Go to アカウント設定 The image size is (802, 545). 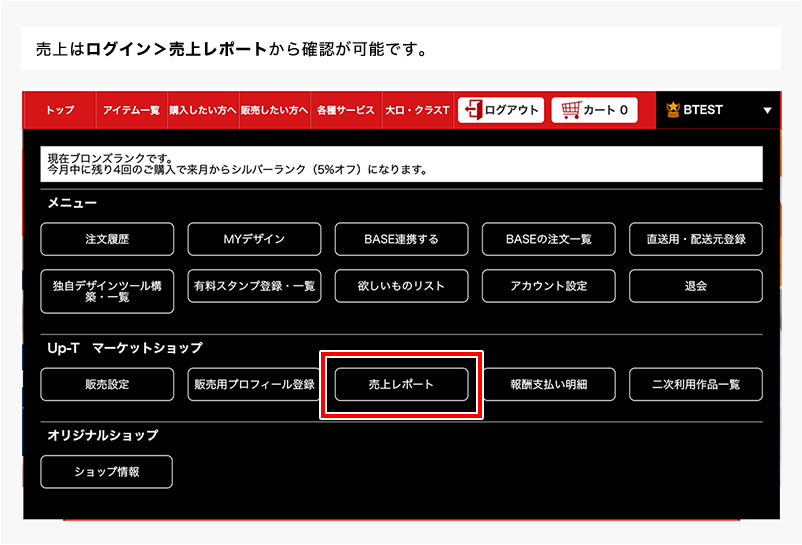[x=548, y=286]
